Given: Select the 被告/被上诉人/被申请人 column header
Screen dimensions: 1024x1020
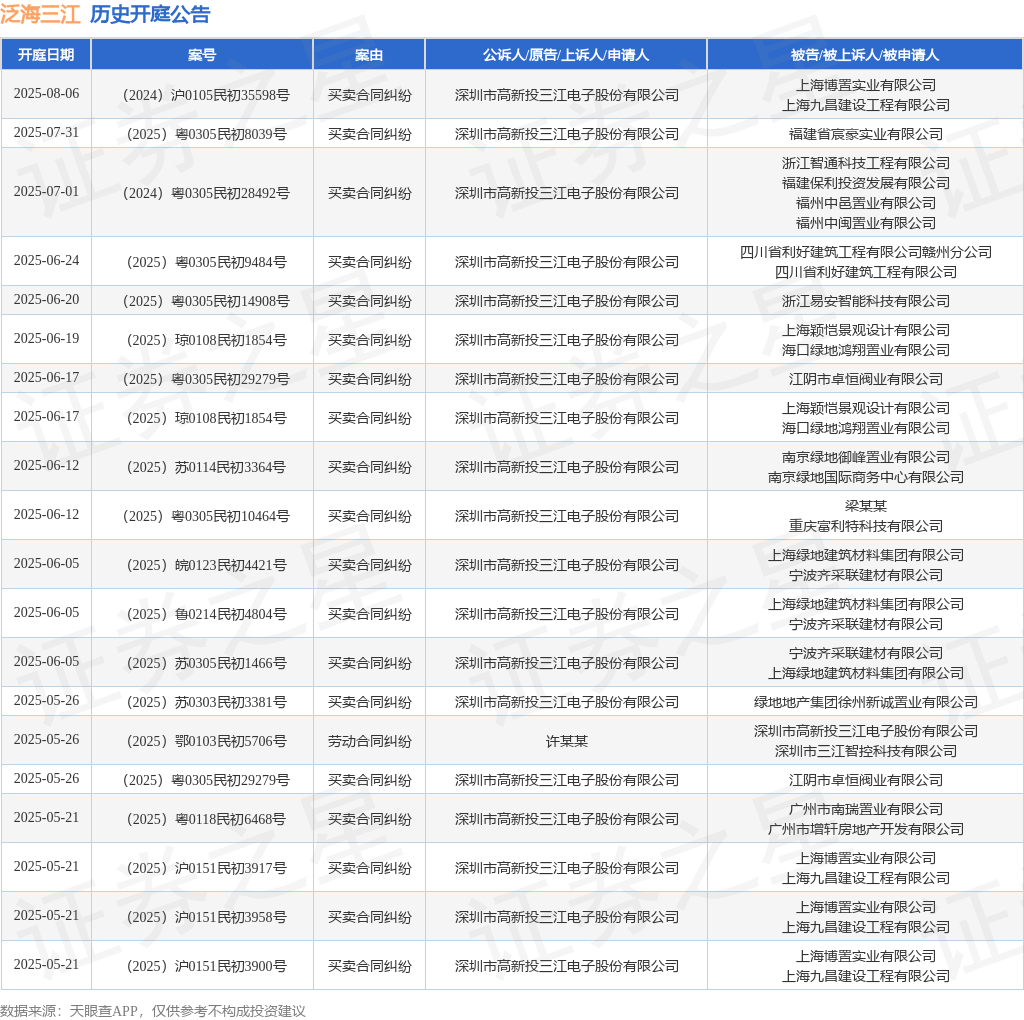Looking at the screenshot, I should [865, 55].
